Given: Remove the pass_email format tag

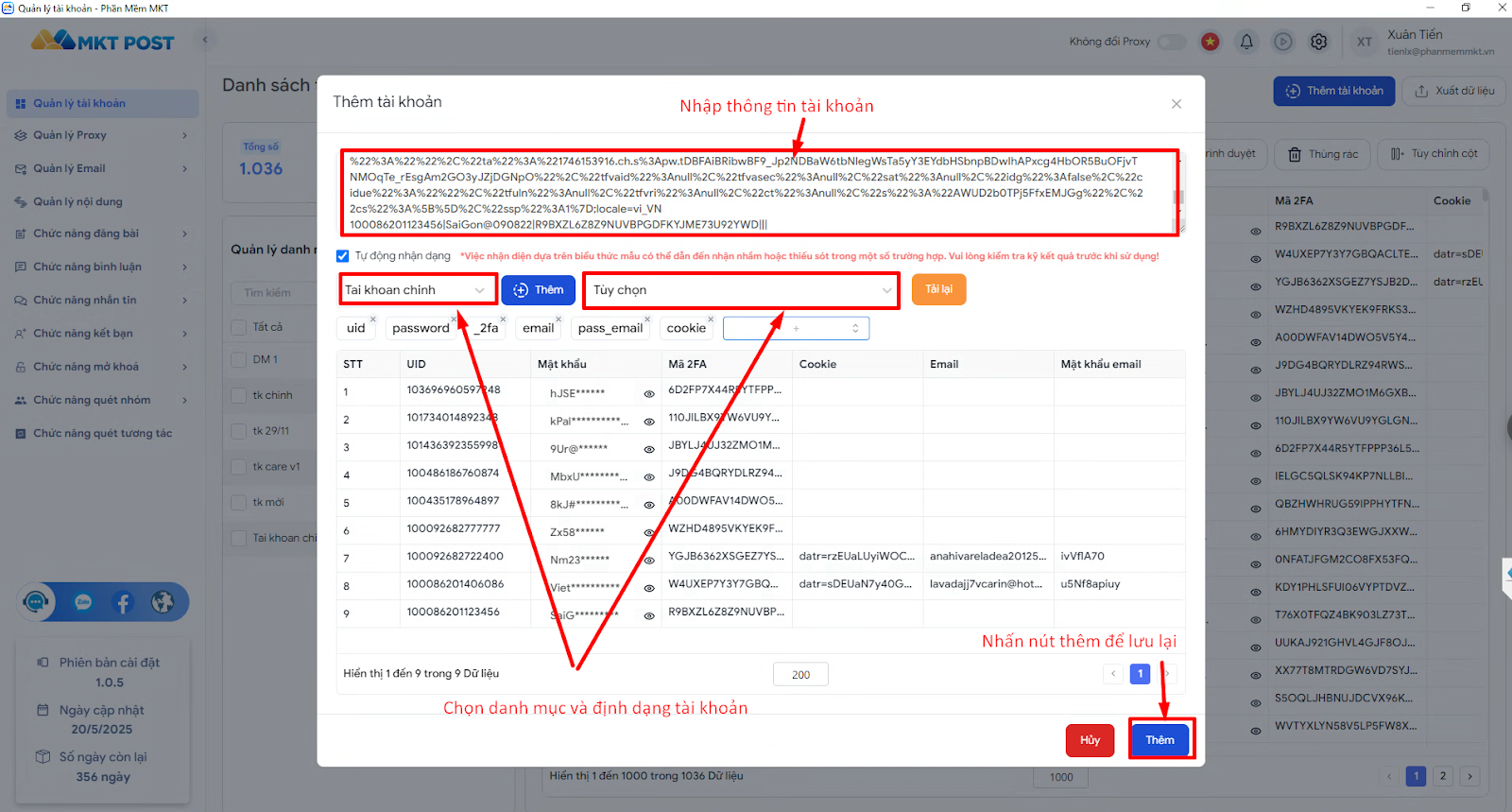Looking at the screenshot, I should pyautogui.click(x=647, y=319).
